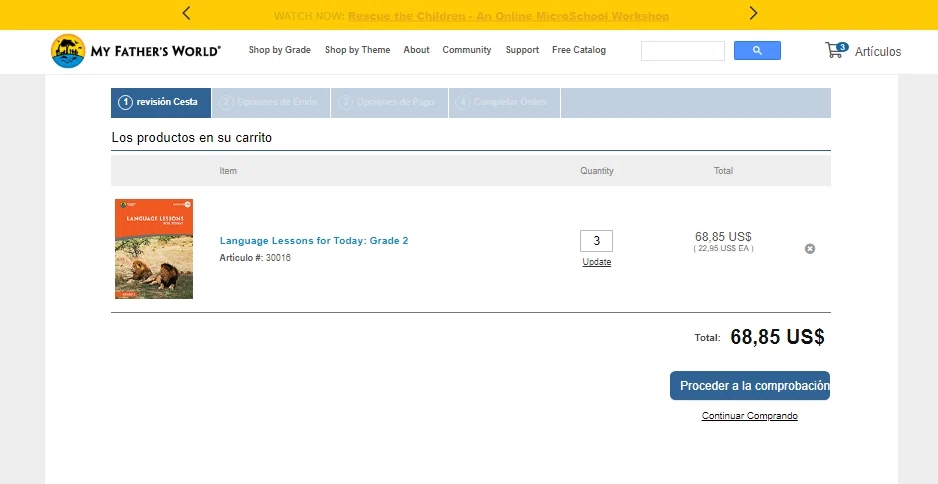
Task: Click the 22,95 US$ EA unit price
Action: tap(723, 248)
